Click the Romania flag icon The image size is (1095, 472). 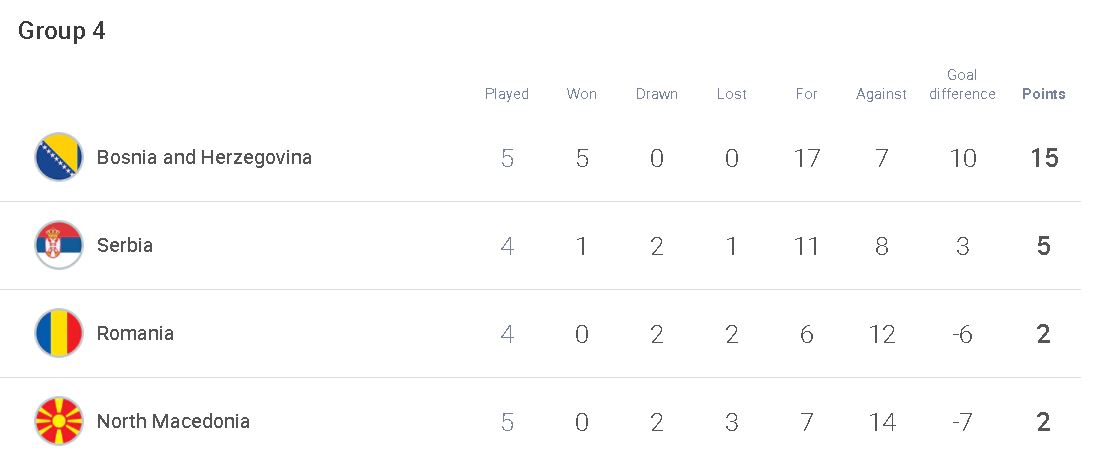pyautogui.click(x=59, y=333)
